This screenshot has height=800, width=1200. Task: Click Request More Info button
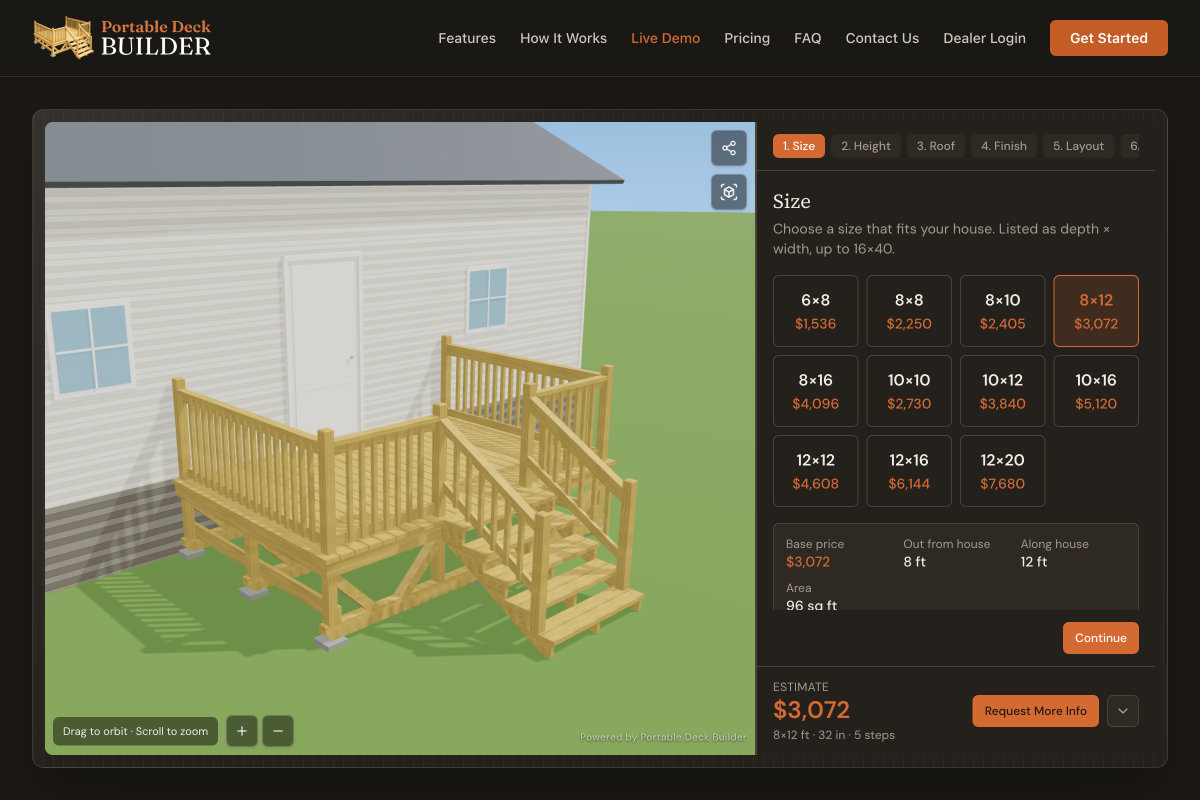coord(1035,711)
